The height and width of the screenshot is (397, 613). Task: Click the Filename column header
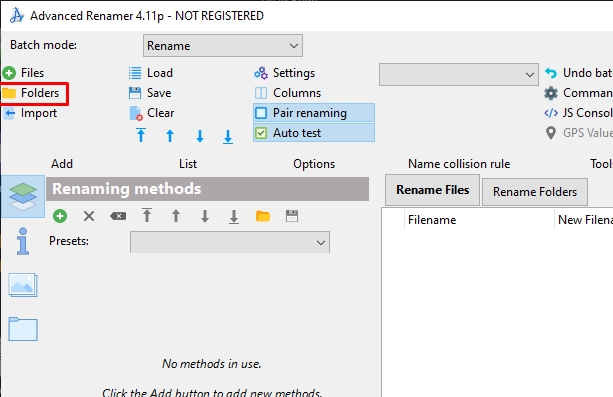pos(479,220)
